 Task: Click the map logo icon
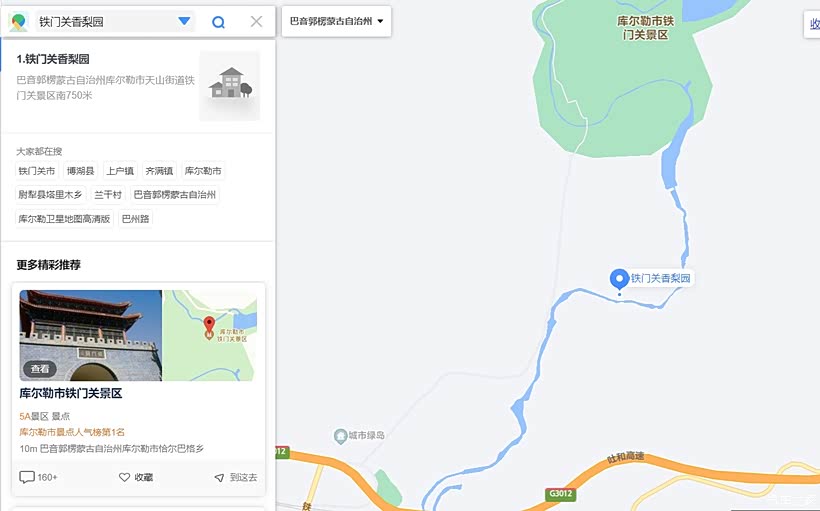(x=18, y=22)
